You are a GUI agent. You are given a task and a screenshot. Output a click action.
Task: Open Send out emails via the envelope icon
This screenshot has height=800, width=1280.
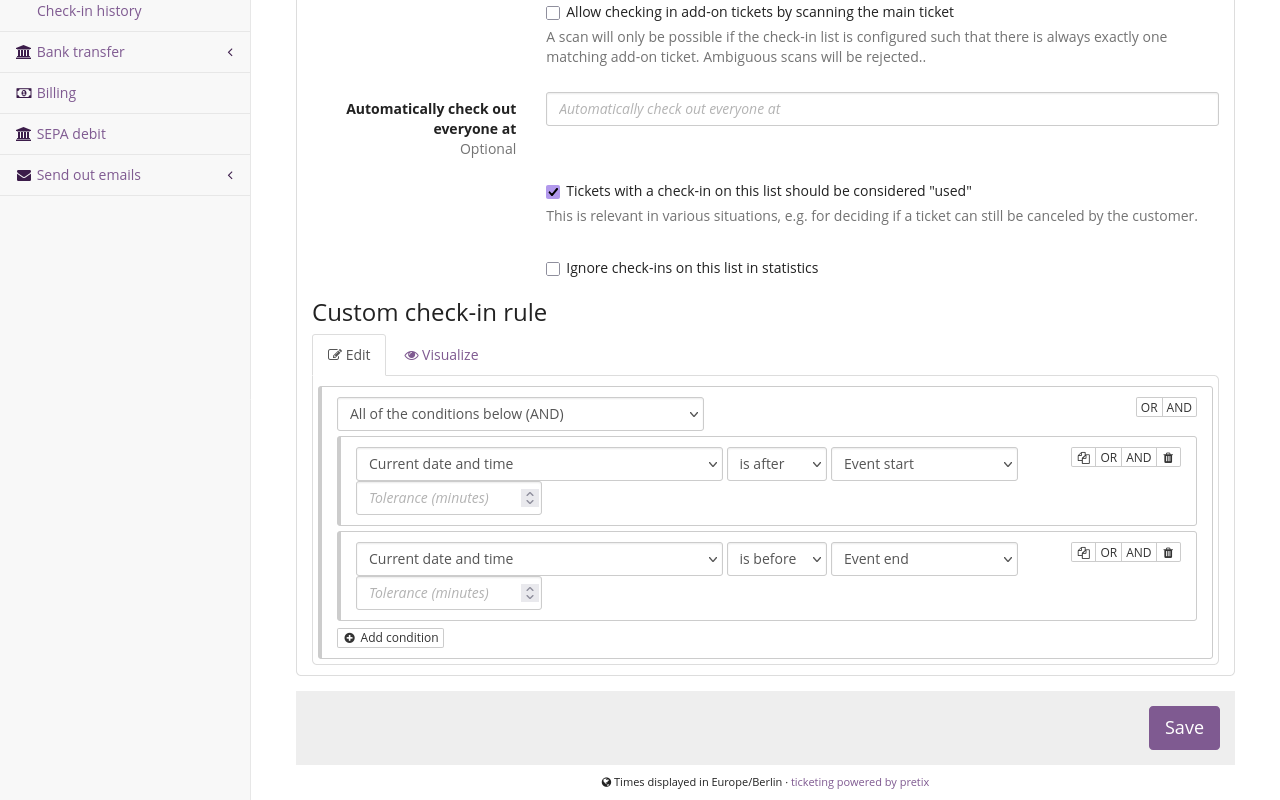point(24,174)
